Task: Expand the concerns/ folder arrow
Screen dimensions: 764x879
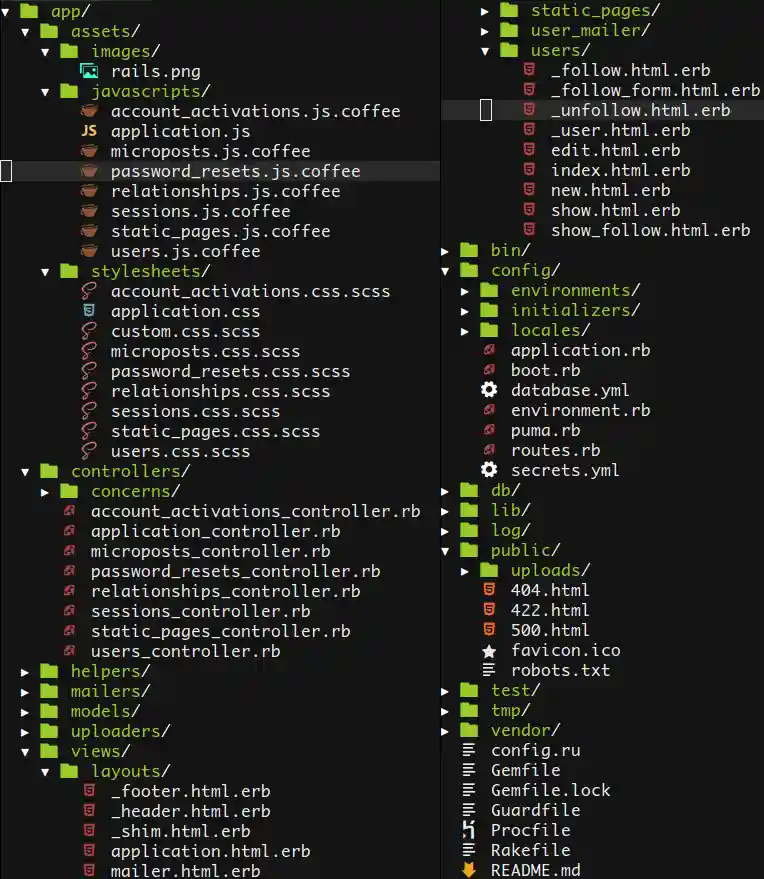Action: (45, 492)
